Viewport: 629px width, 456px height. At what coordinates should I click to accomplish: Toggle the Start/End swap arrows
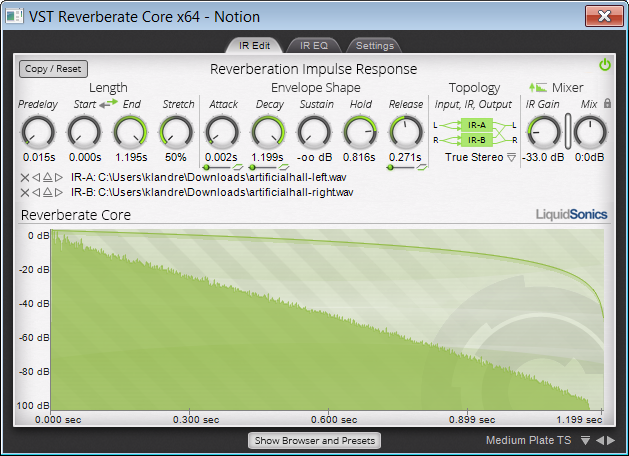coord(108,104)
